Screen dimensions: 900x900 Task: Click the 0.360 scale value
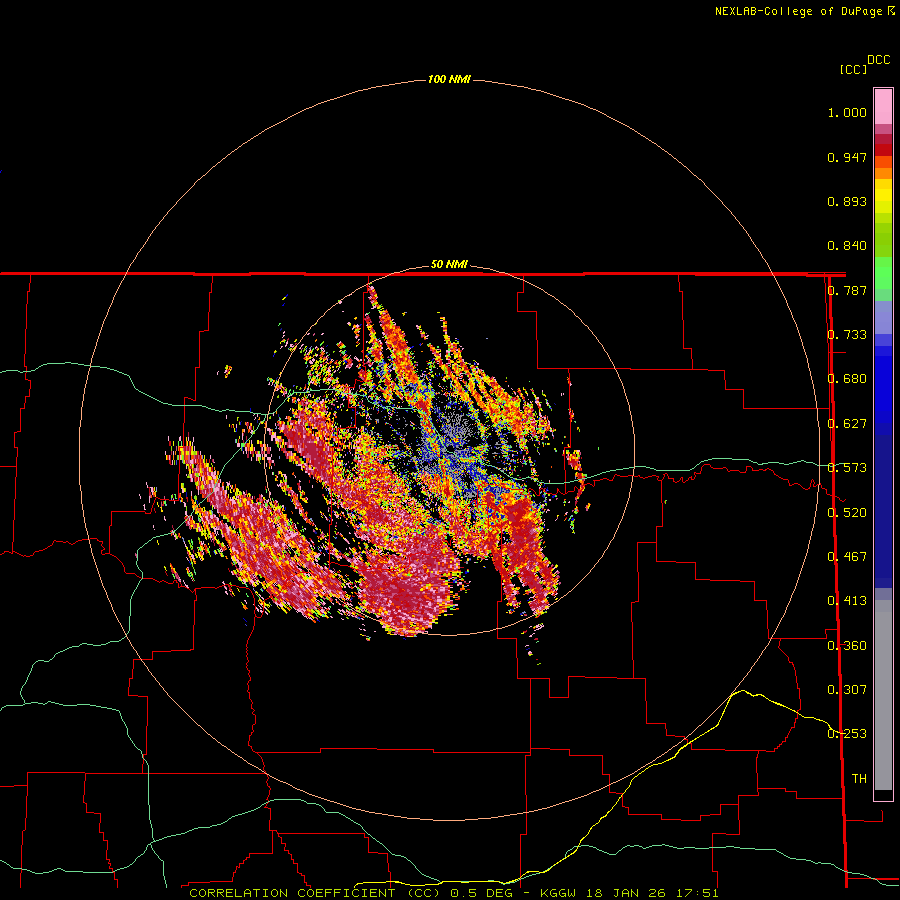847,646
